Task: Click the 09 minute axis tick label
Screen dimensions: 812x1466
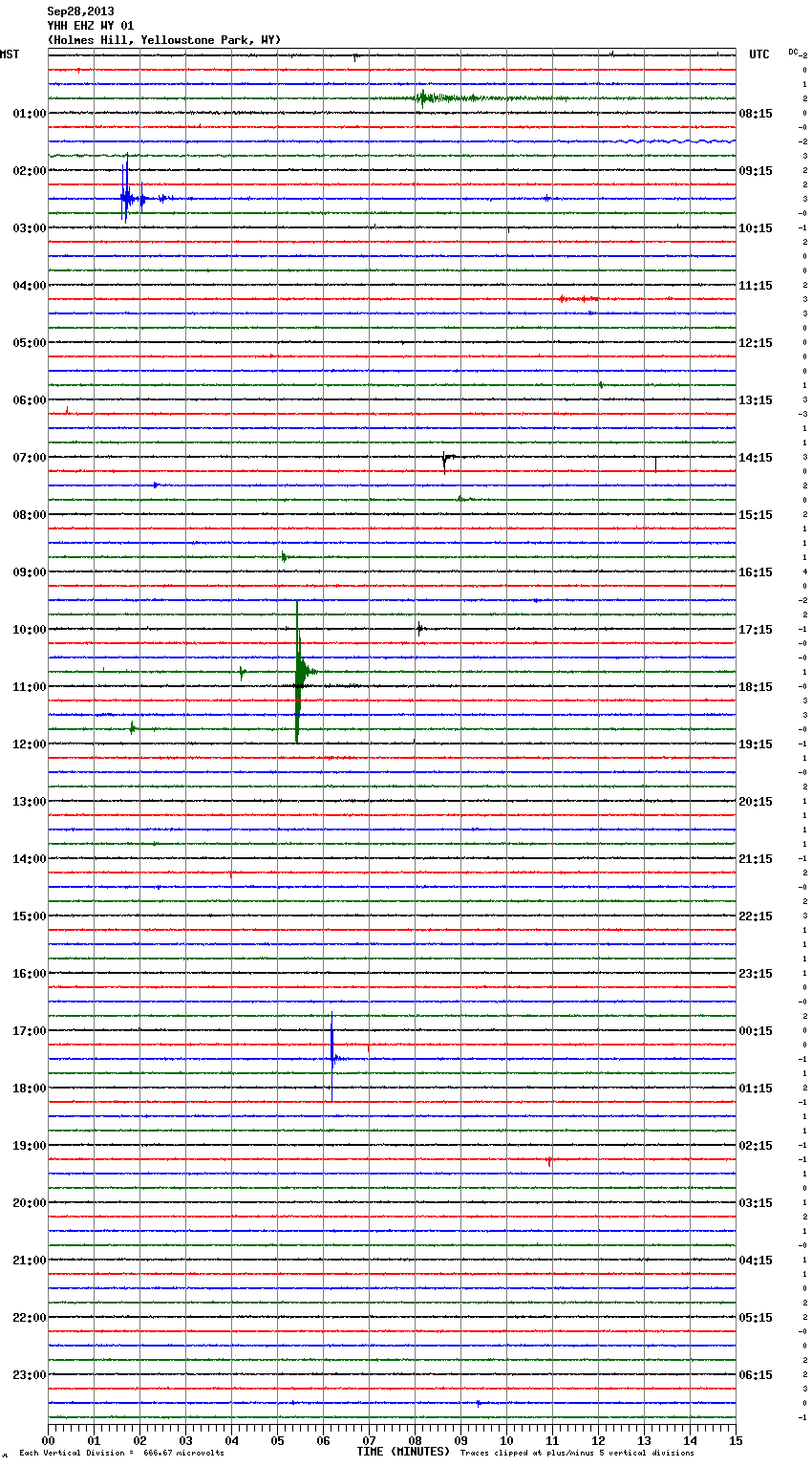Action: coord(460,1440)
